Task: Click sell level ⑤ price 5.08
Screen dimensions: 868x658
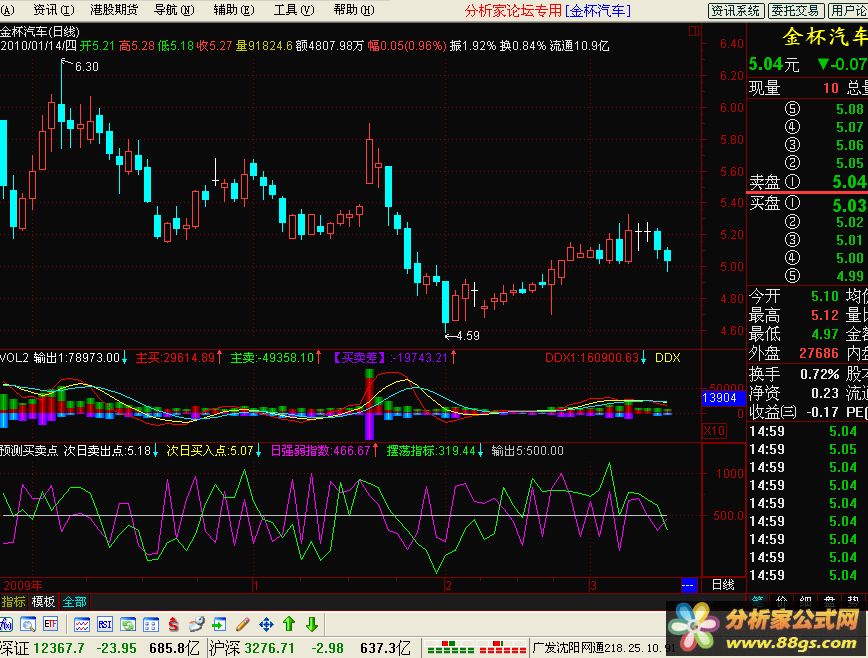Action: [x=850, y=109]
